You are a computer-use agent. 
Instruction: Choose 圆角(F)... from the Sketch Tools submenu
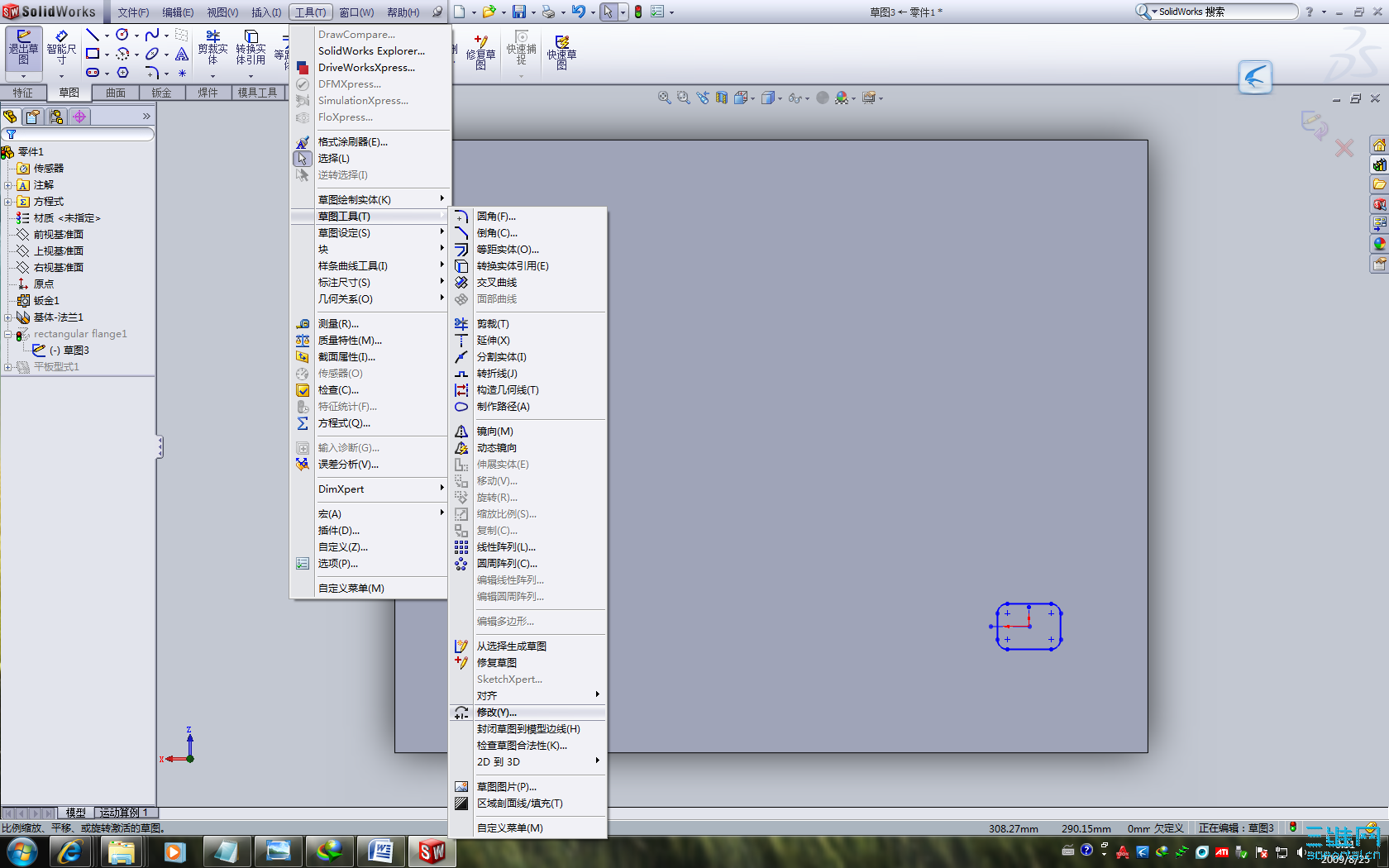527,217
